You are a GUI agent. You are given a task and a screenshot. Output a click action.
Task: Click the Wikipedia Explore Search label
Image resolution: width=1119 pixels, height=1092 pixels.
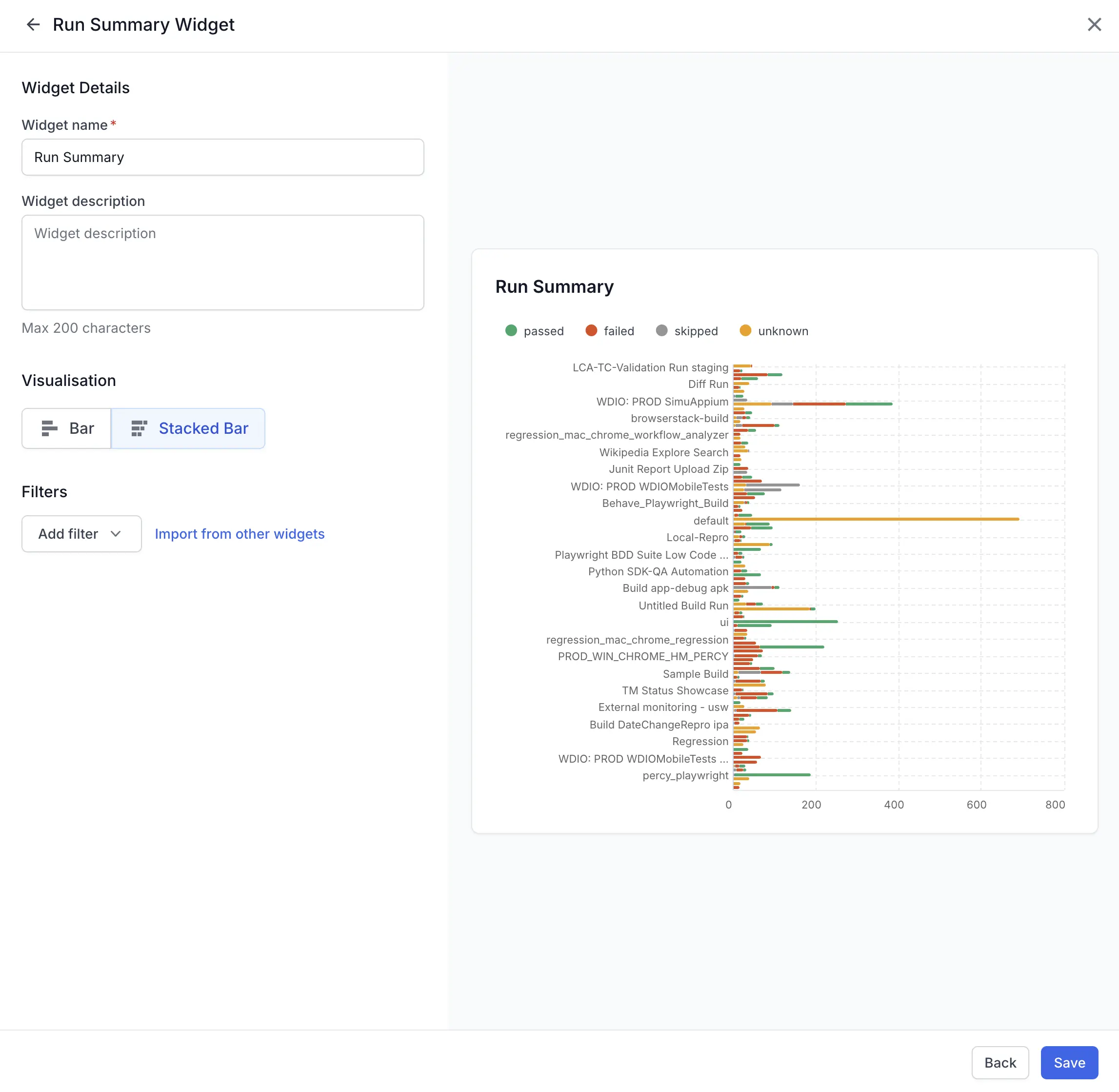[x=664, y=452]
